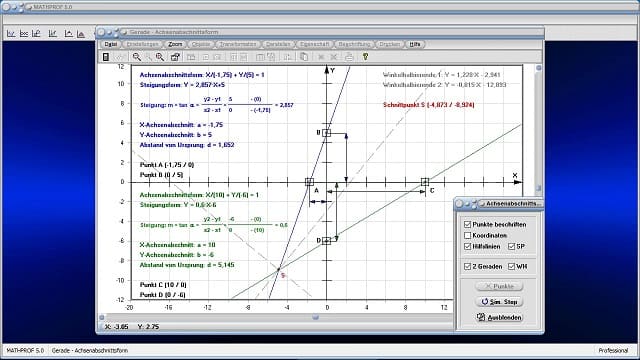Screen dimensions: 640x360
Task: Click the Achsenabschnitts panel title bar
Action: tap(499, 203)
